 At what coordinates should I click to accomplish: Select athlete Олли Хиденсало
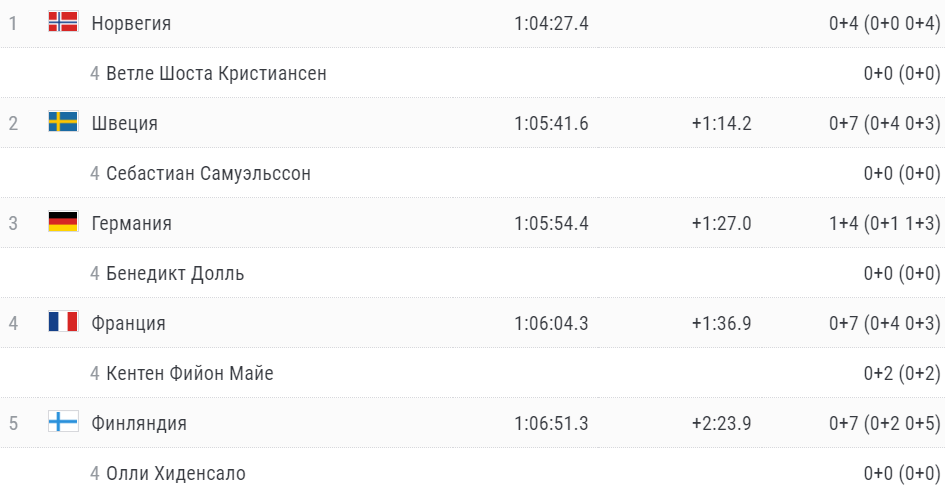(176, 473)
